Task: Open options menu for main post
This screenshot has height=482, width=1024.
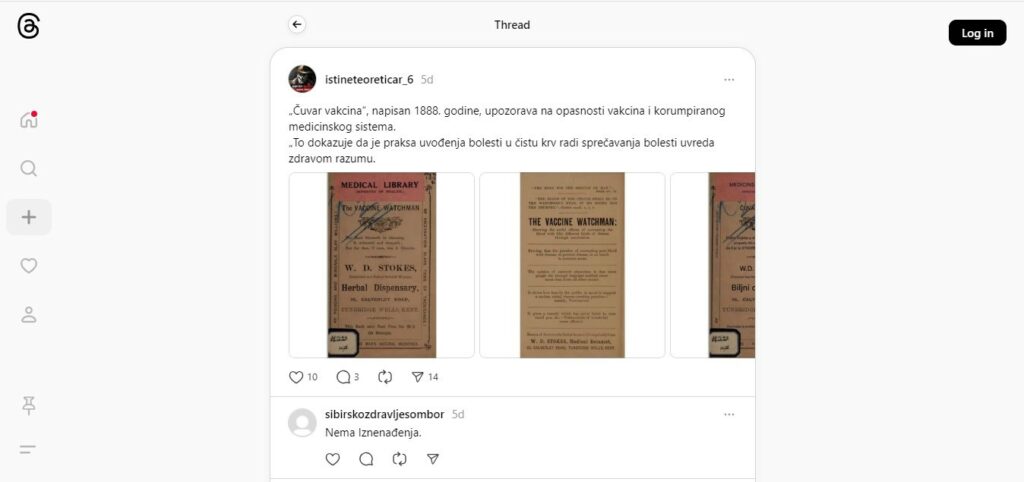Action: [x=729, y=80]
